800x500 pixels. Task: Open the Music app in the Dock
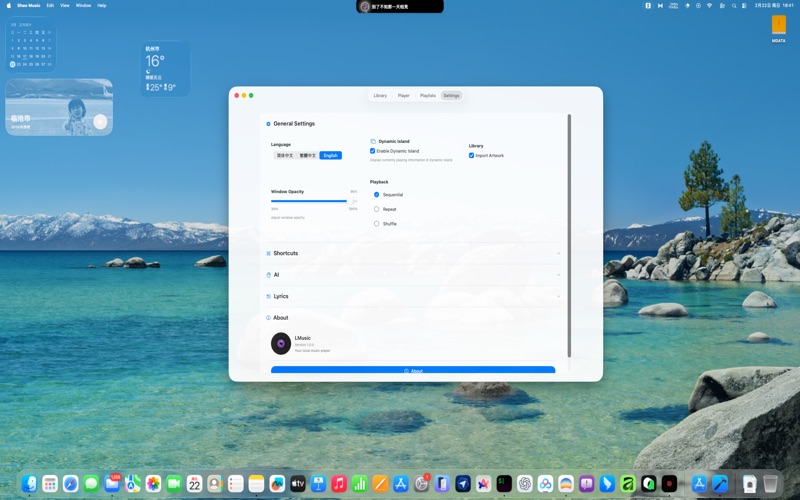tap(339, 484)
